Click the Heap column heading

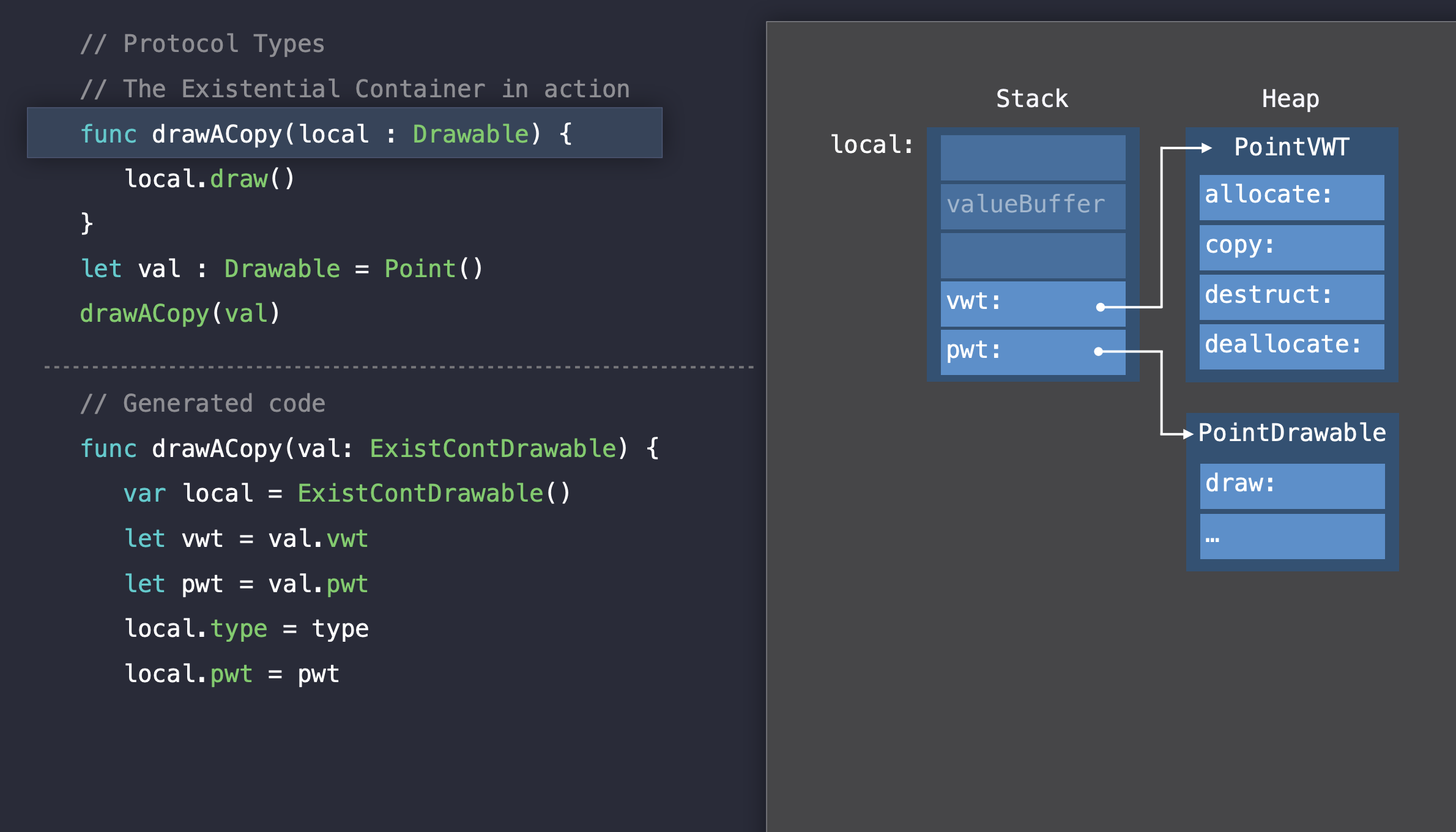[x=1290, y=99]
